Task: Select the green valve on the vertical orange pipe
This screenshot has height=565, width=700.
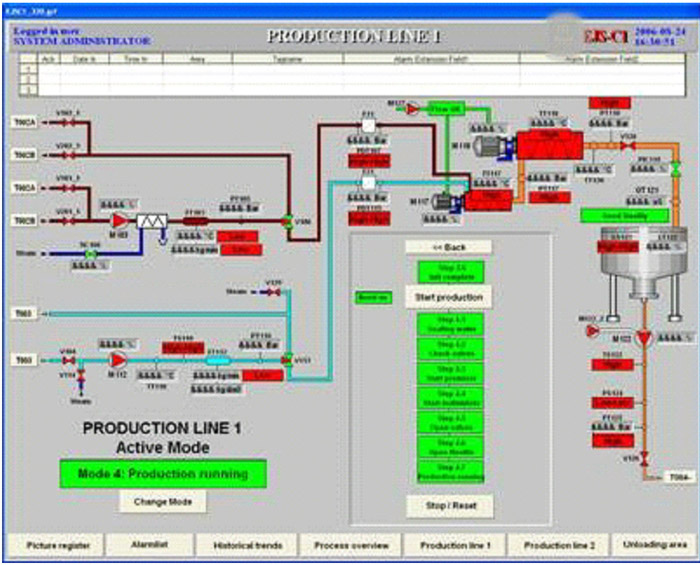Action: pyautogui.click(x=676, y=170)
